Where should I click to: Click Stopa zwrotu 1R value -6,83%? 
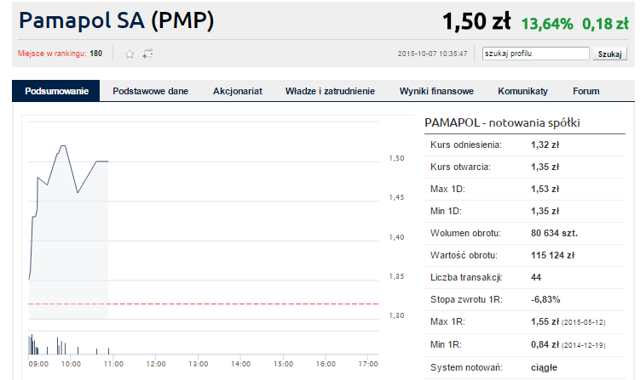click(545, 300)
